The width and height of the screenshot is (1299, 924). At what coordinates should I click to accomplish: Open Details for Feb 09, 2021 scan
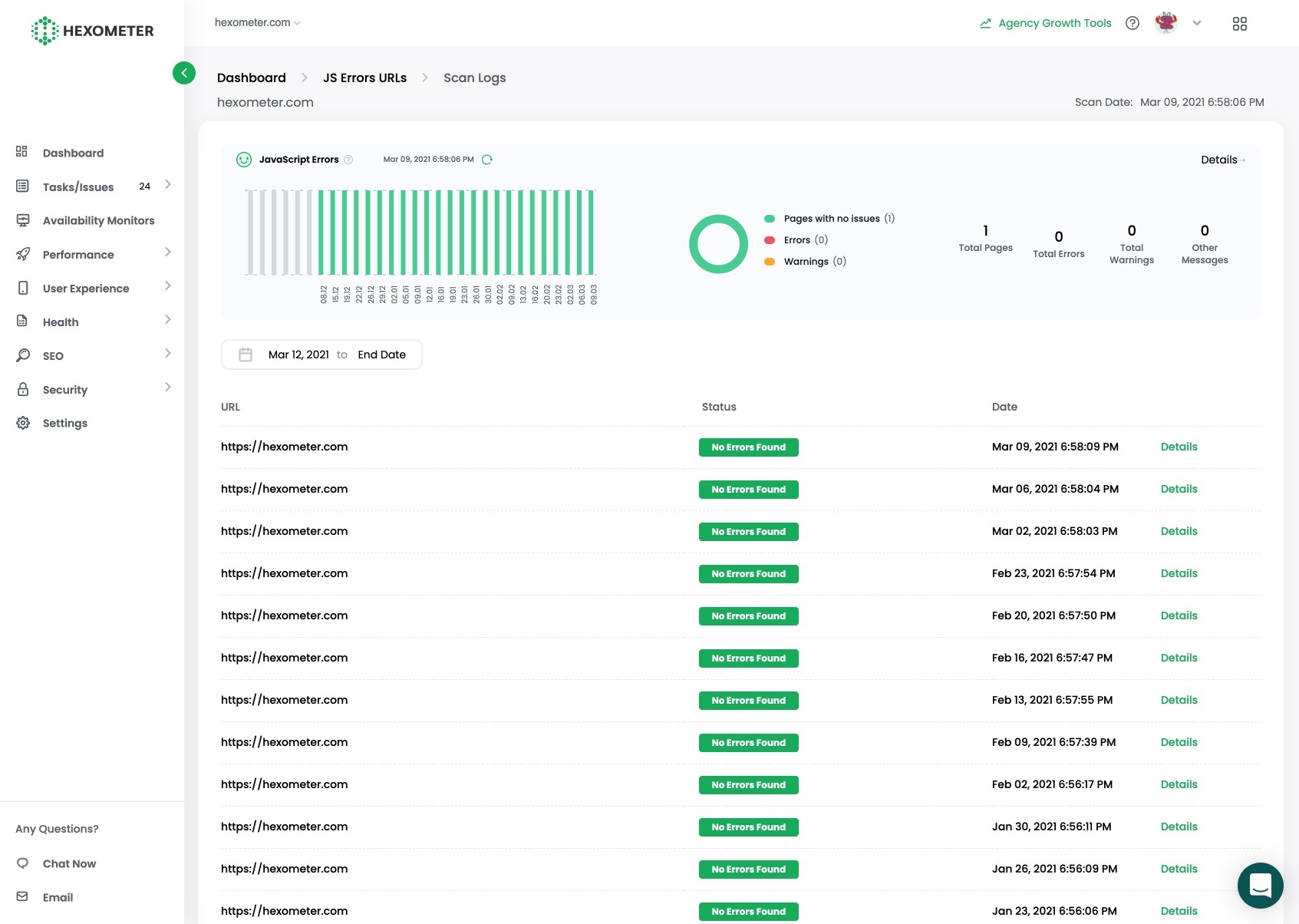(1179, 742)
